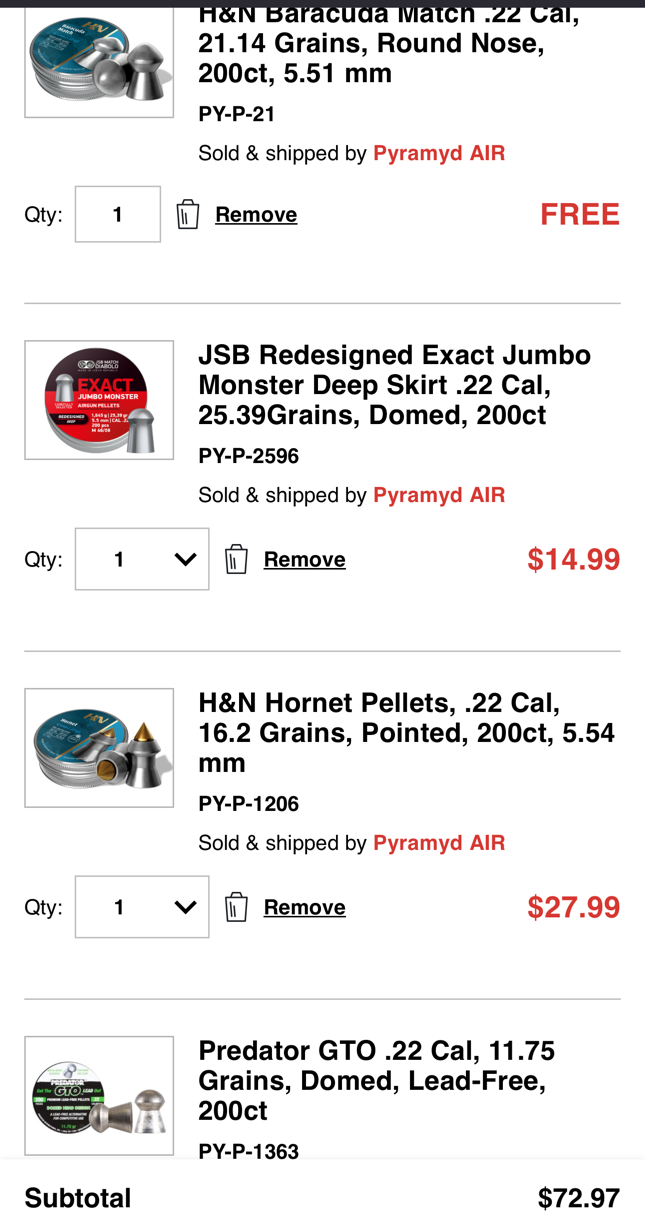This screenshot has width=645, height=1220.
Task: Remove H&N Hornet Pellets from cart
Action: [x=305, y=907]
